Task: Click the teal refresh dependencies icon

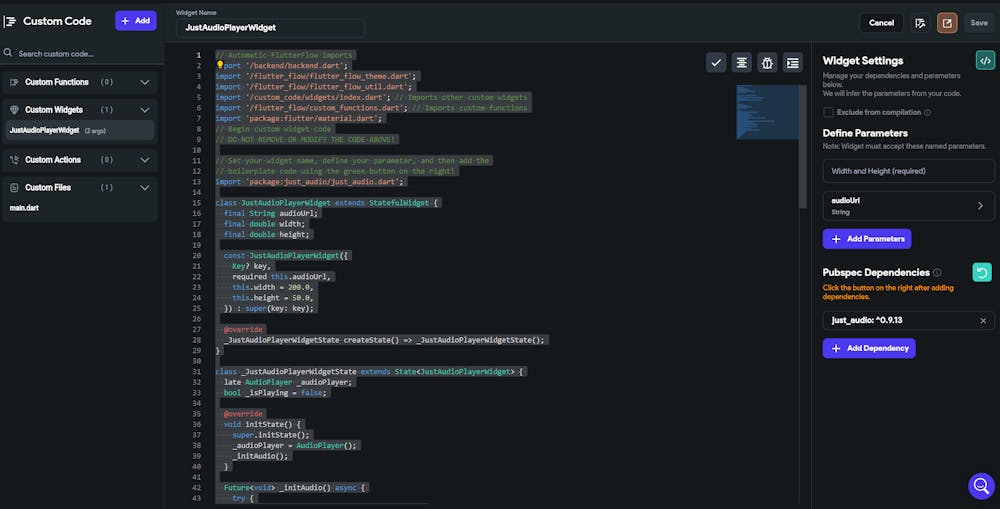Action: click(982, 272)
